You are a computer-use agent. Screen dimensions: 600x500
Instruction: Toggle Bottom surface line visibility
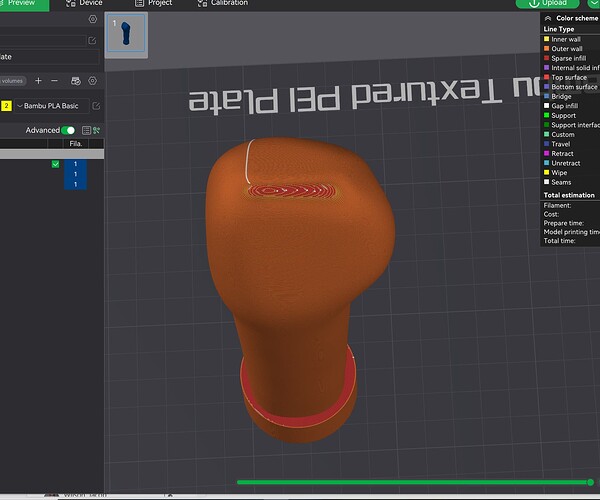coord(571,87)
